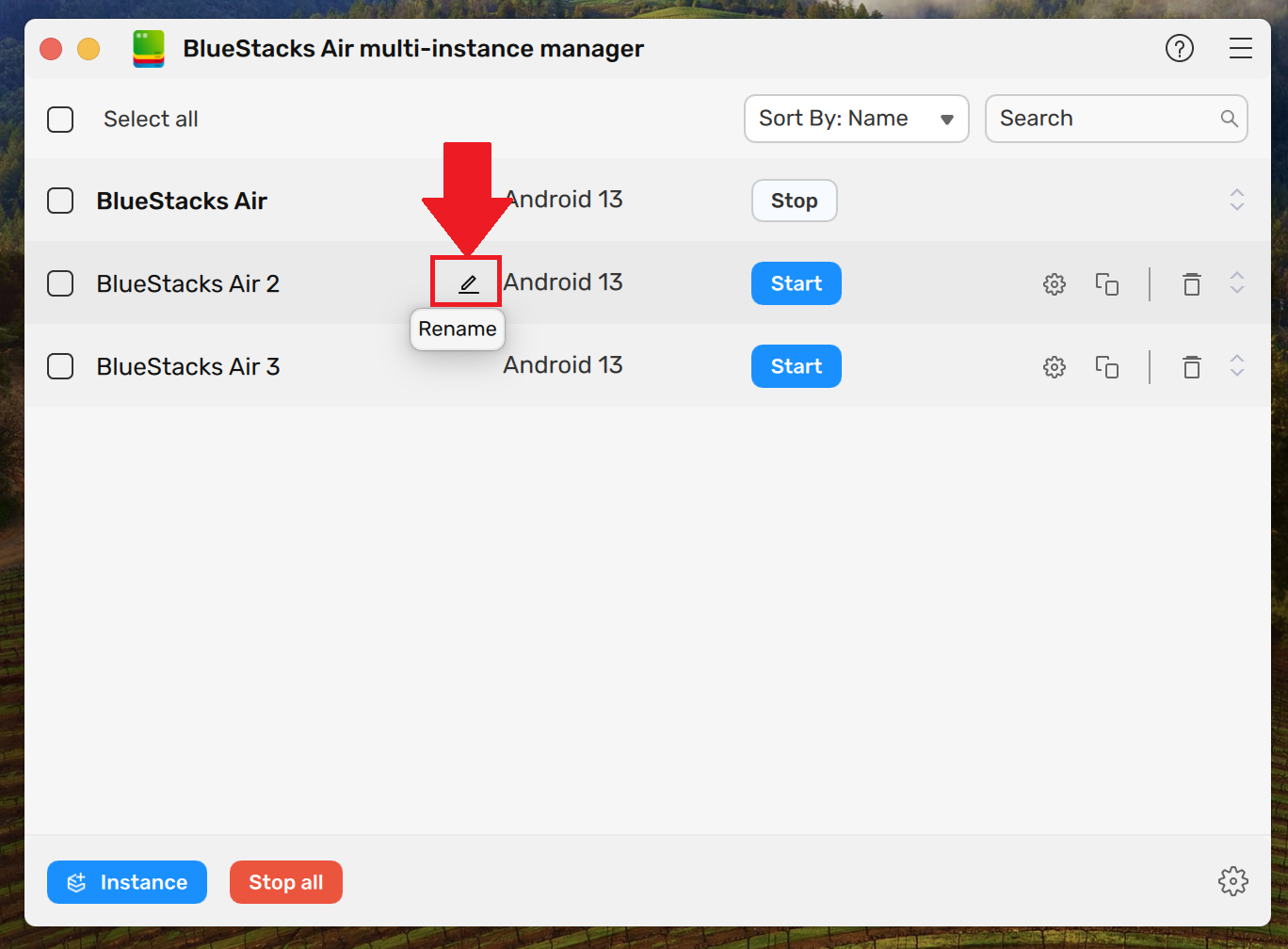Tick the Select all checkbox
Screen dimensions: 1288x949
(60, 120)
